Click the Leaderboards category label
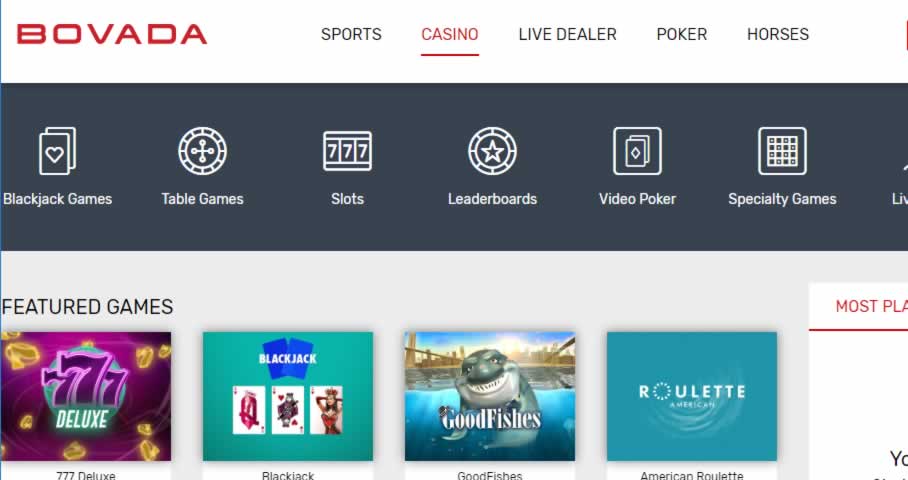 click(493, 199)
